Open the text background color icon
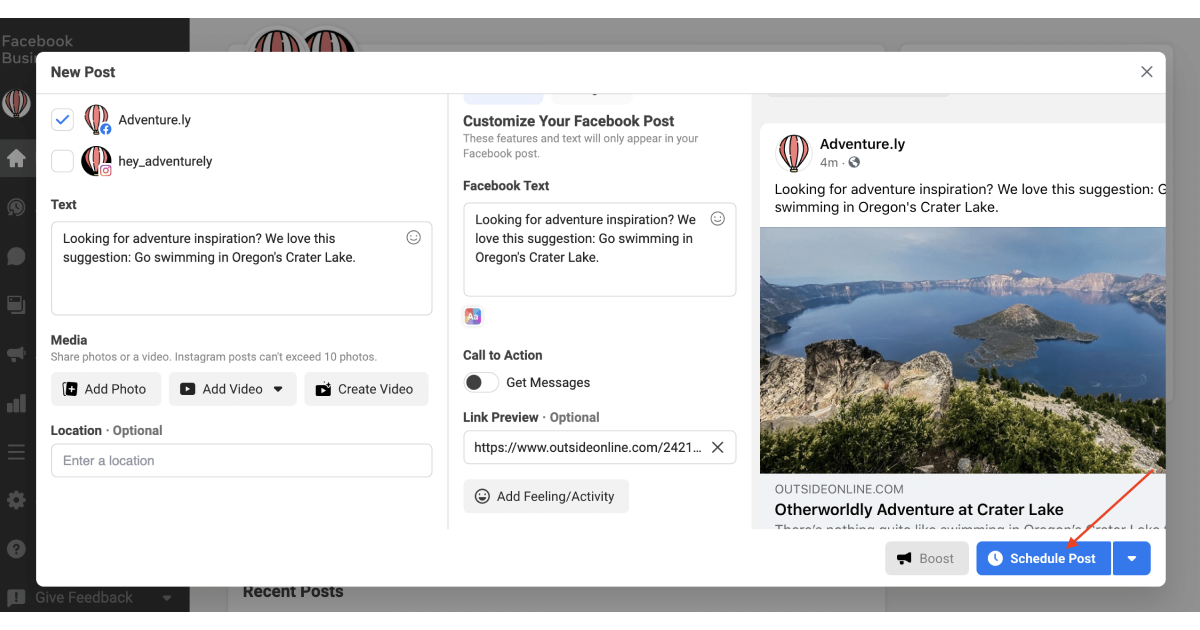1200x630 pixels. (x=473, y=316)
